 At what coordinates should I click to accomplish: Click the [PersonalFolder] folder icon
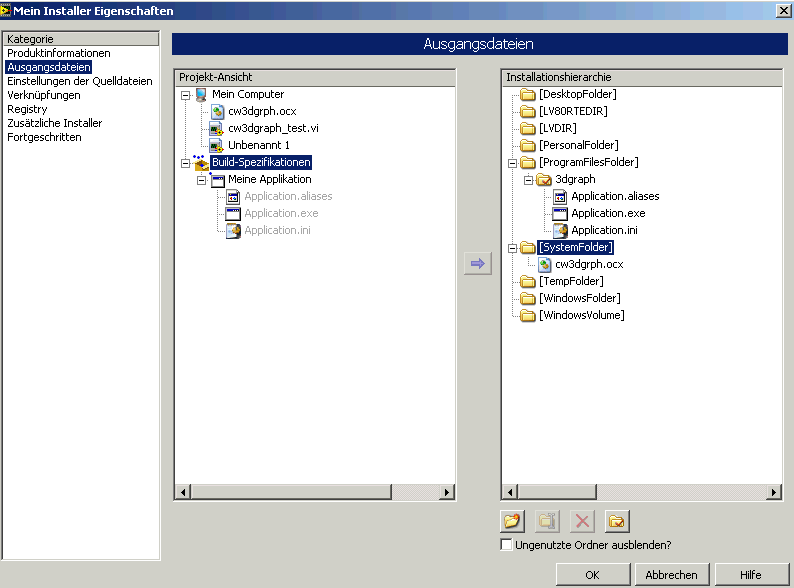[528, 145]
